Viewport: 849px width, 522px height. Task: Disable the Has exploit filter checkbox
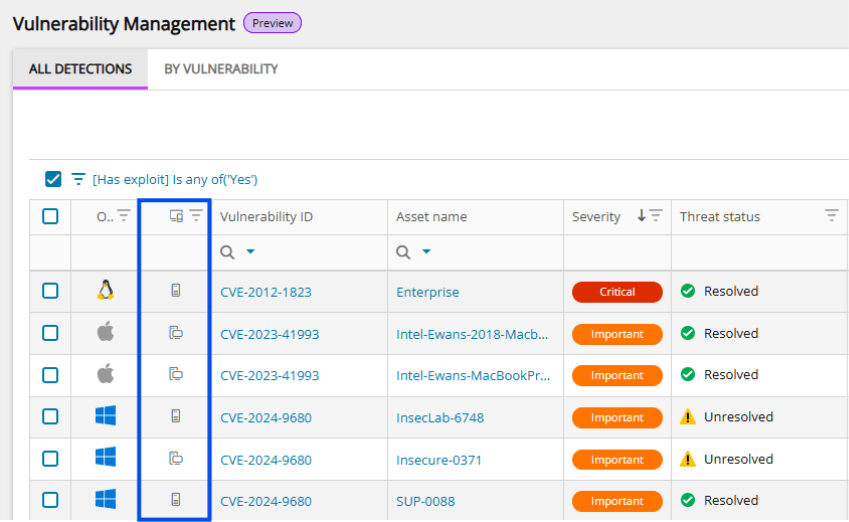pos(53,179)
